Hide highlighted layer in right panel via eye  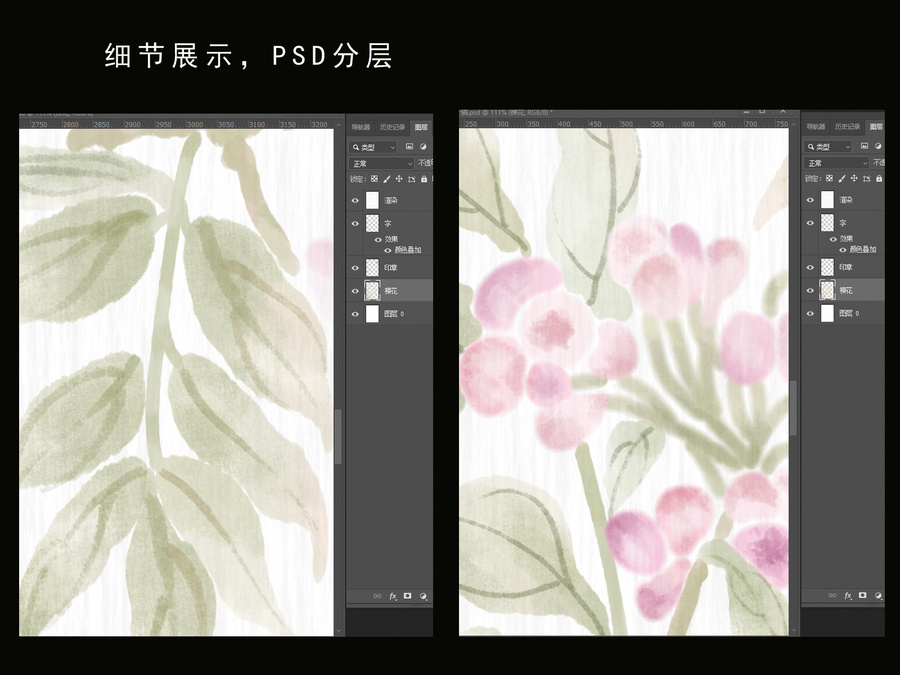coord(810,290)
